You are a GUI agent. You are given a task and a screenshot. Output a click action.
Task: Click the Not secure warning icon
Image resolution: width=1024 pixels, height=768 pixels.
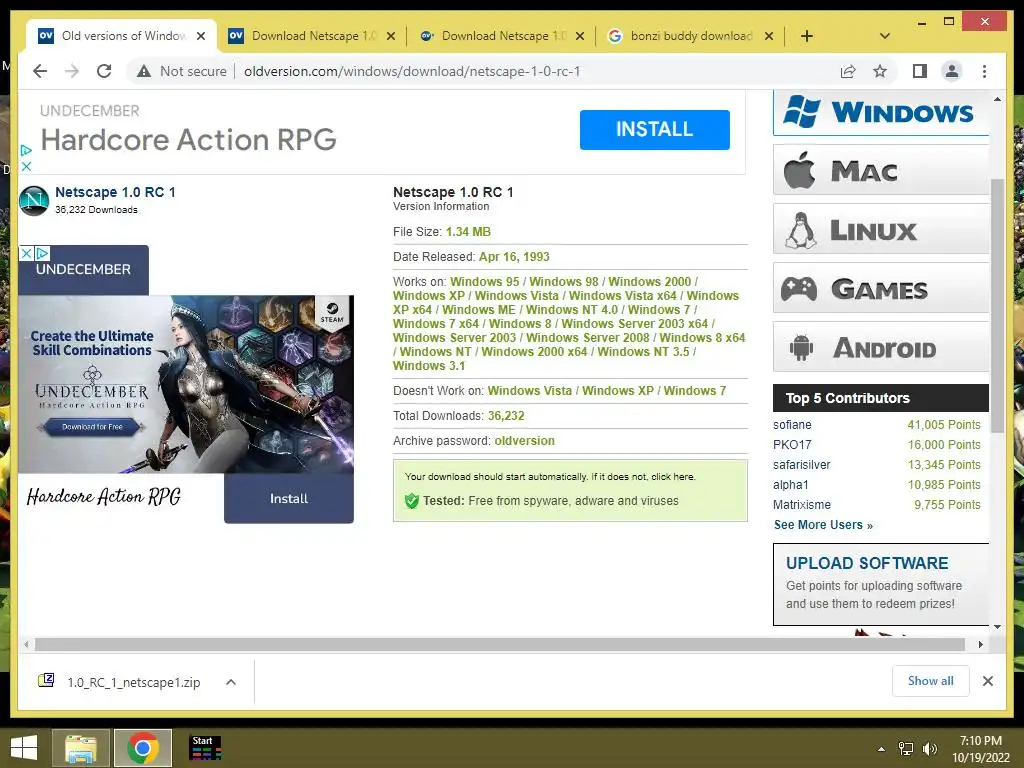(x=144, y=71)
